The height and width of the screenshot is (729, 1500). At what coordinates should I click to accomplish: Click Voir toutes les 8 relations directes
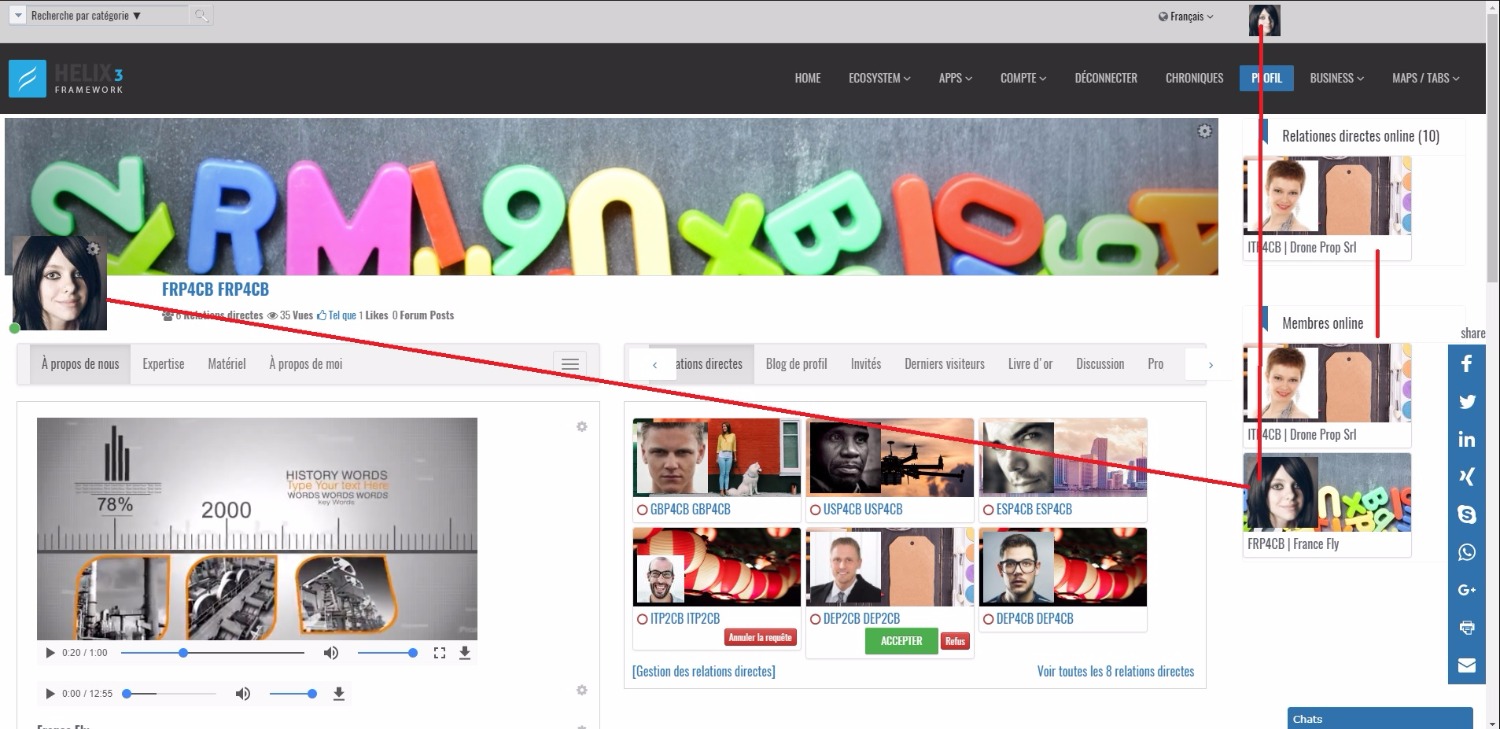[x=1115, y=671]
